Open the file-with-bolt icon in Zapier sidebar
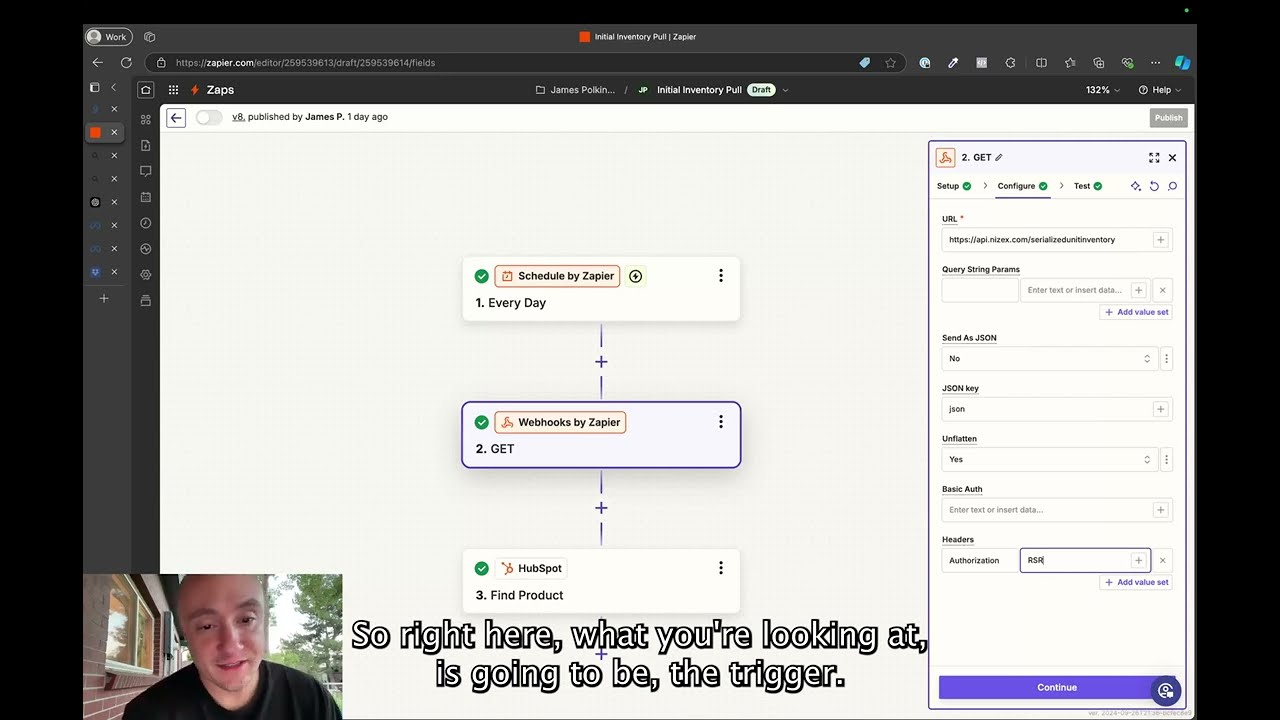The image size is (1280, 720). point(146,145)
